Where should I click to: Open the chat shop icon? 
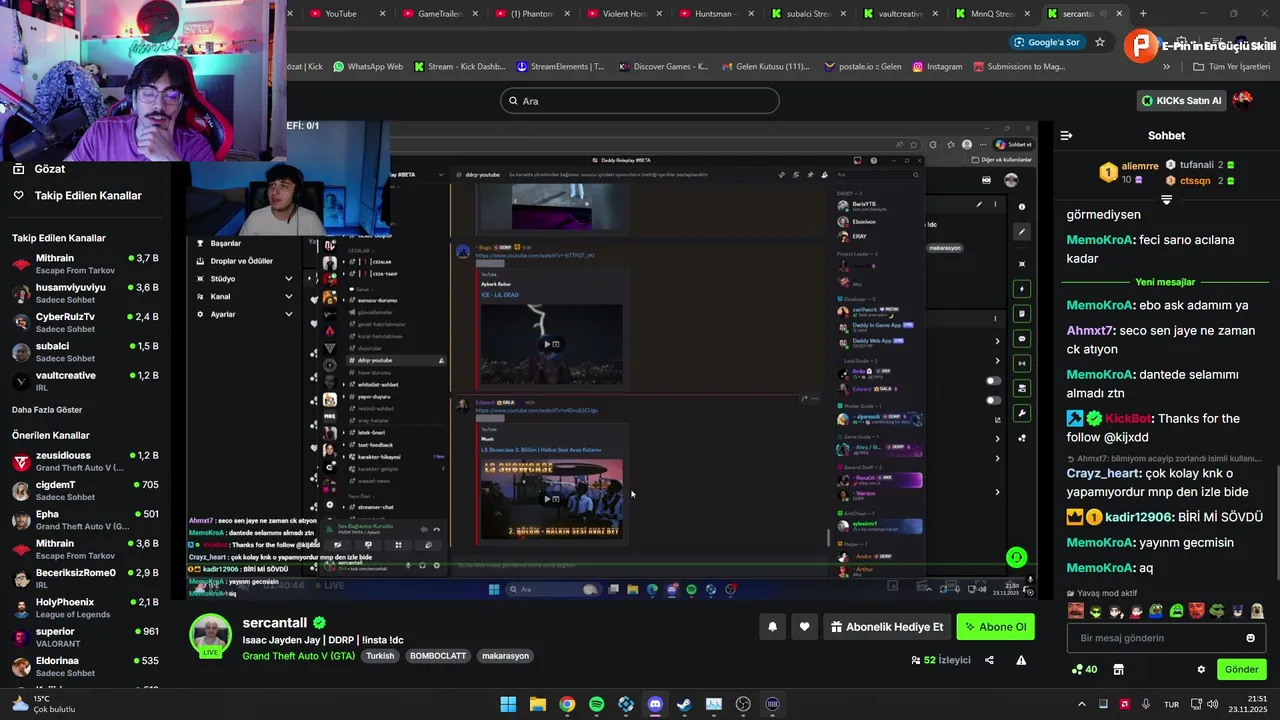(x=1118, y=669)
